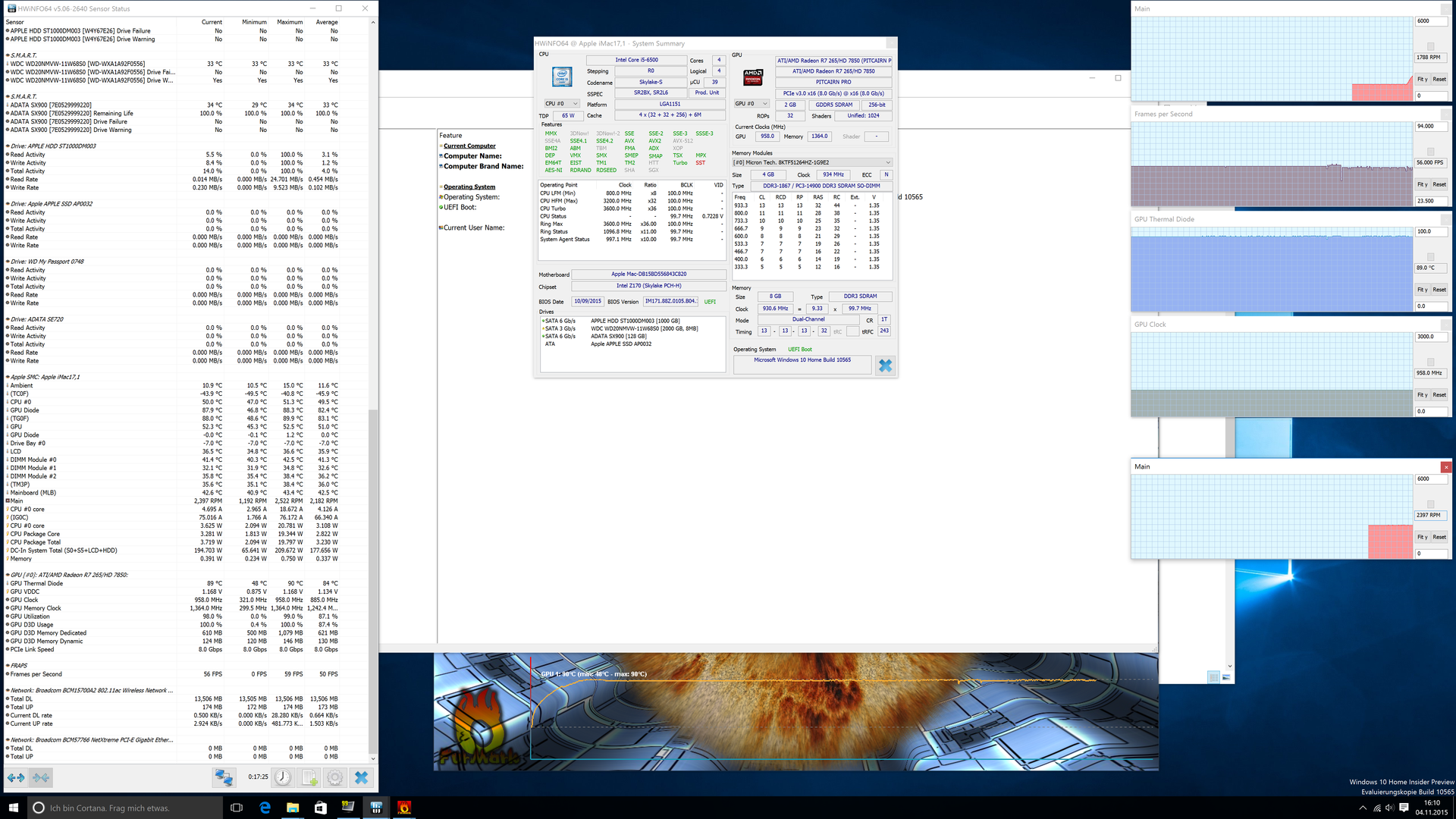Viewport: 1456px width, 819px height.
Task: Toggle auto-fit checkbox in Frames per Second graph
Action: pyautogui.click(x=1431, y=152)
